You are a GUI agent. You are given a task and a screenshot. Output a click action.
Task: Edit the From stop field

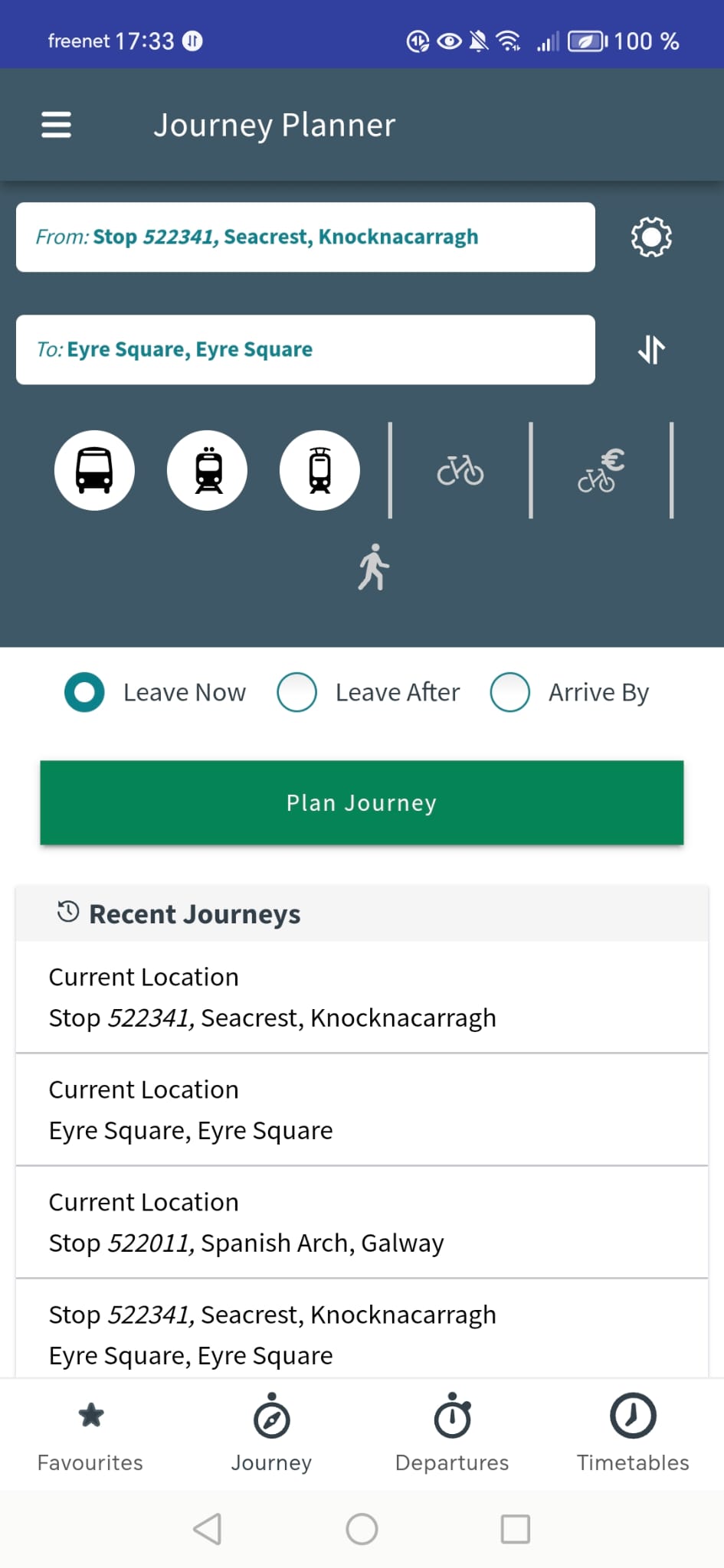coord(305,237)
